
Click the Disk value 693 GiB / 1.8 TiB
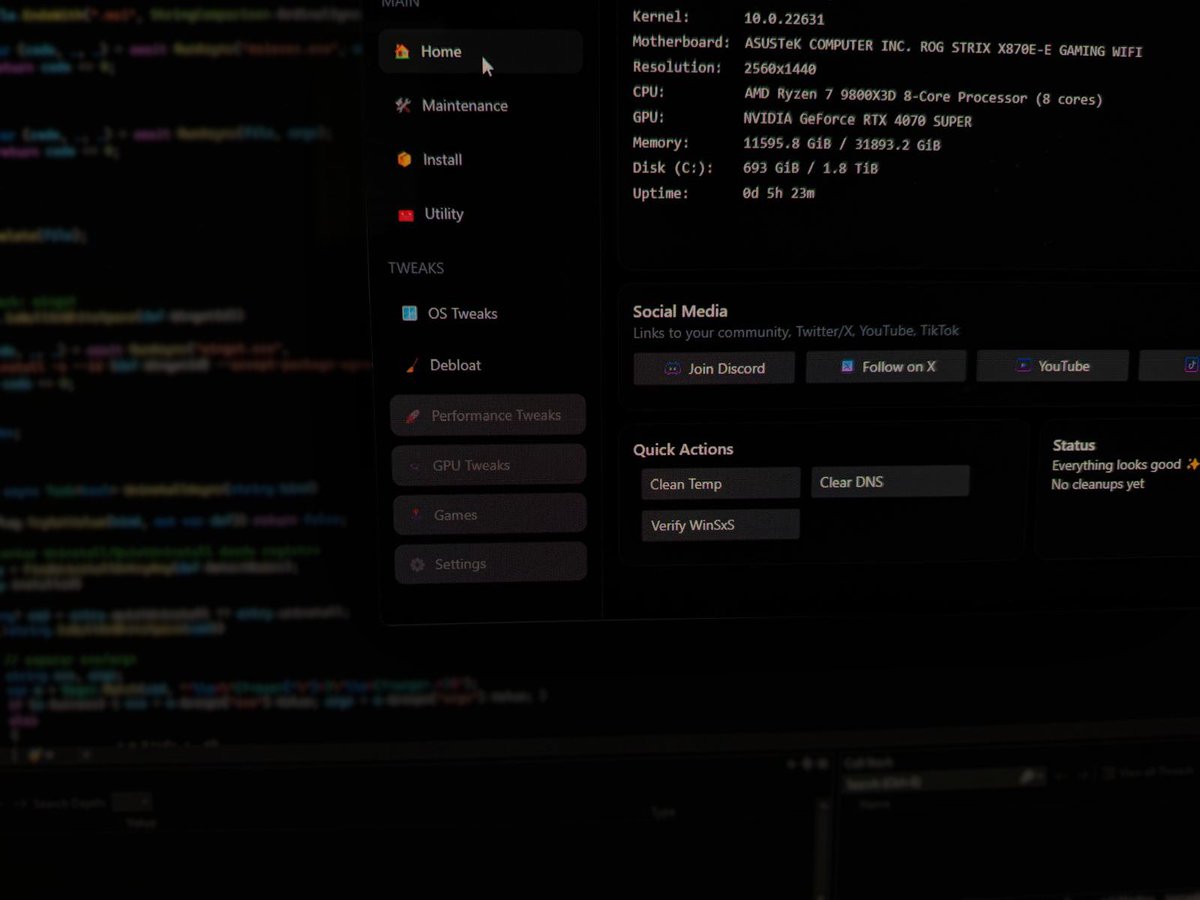pyautogui.click(x=811, y=168)
